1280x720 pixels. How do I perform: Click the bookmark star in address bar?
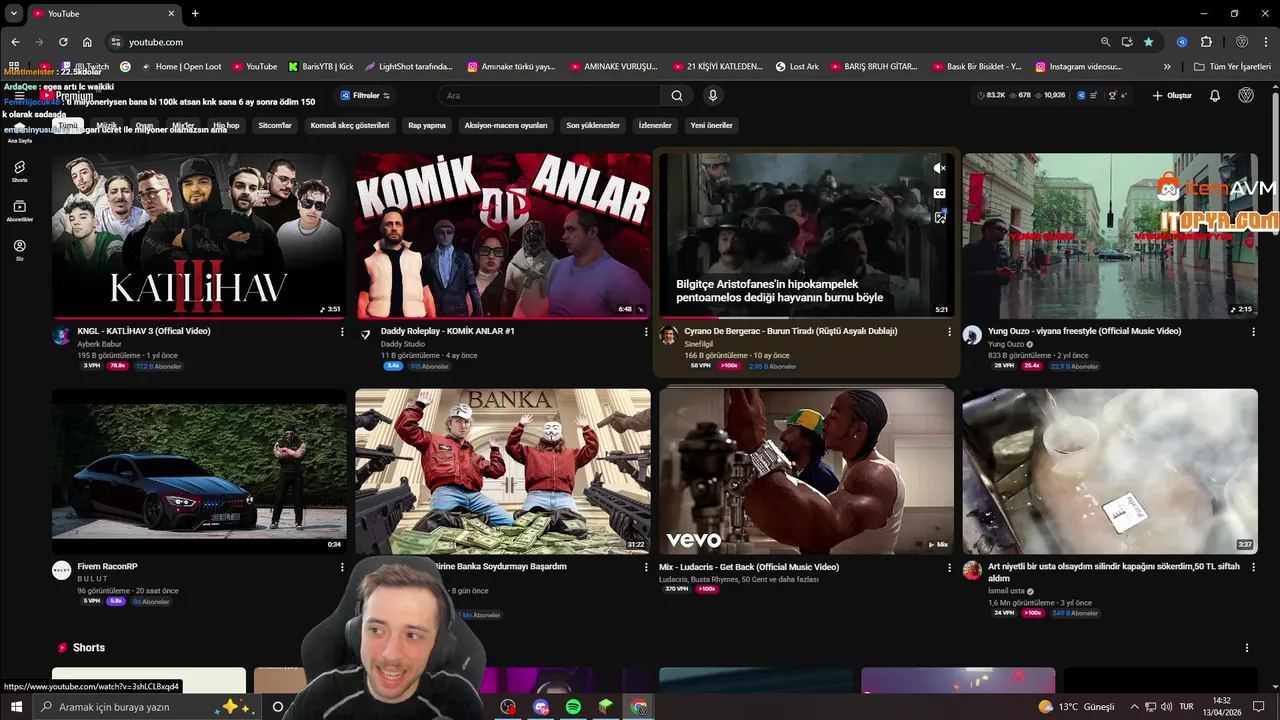click(1148, 42)
